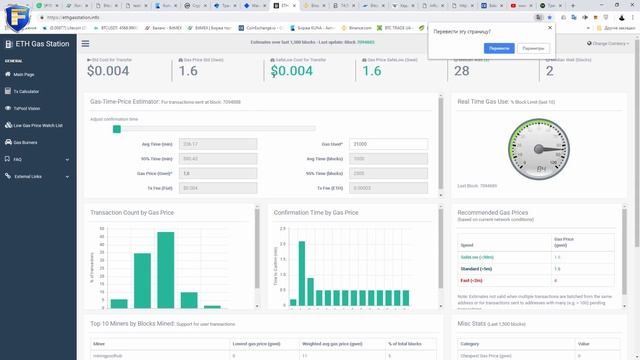Click Gas-Time-Price Estimator panel scrollbar

441,145
